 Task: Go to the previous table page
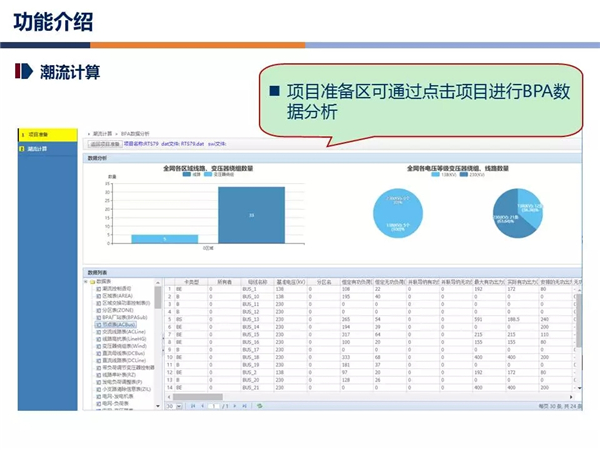click(x=201, y=406)
